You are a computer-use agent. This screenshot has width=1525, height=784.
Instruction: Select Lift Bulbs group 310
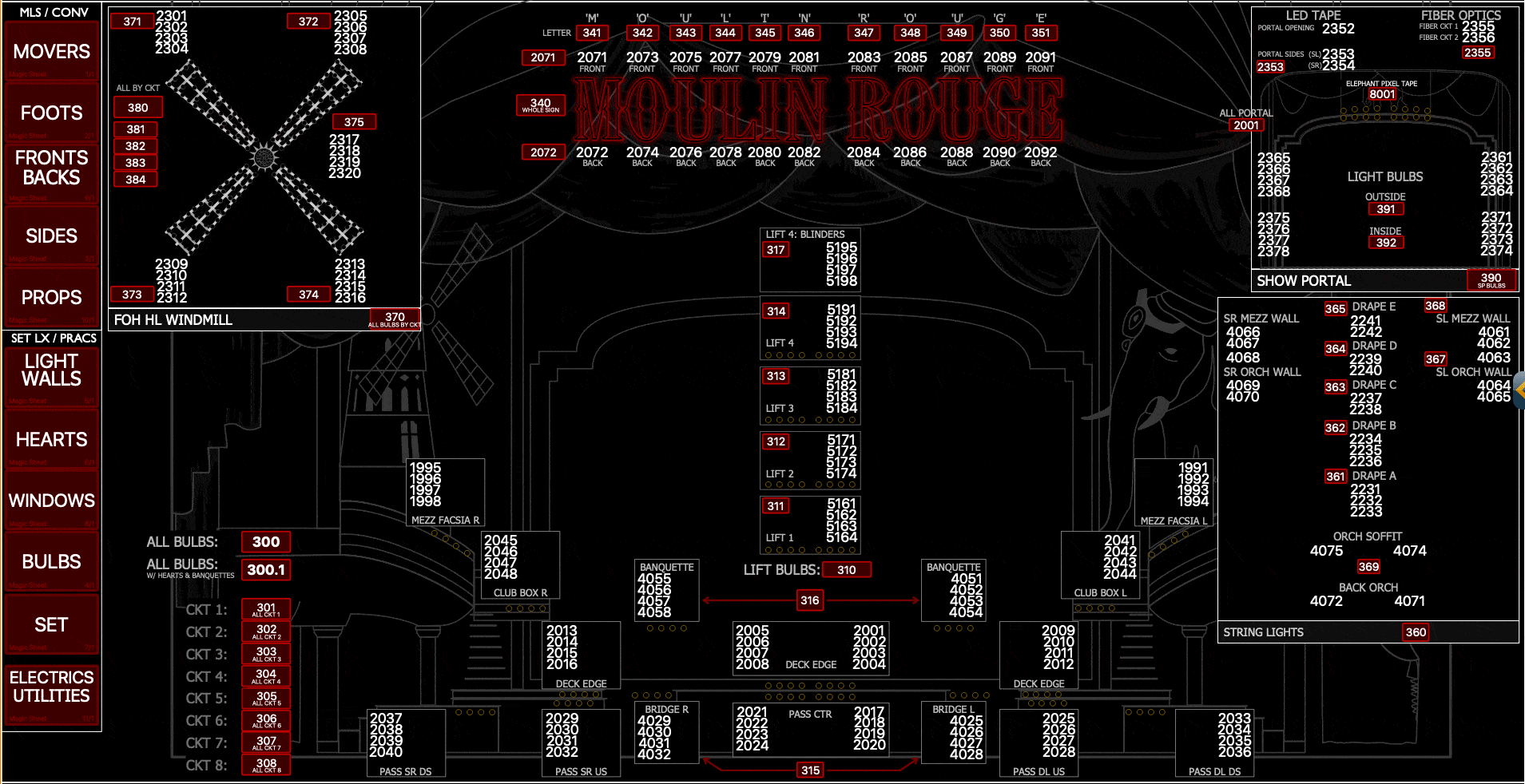847,570
